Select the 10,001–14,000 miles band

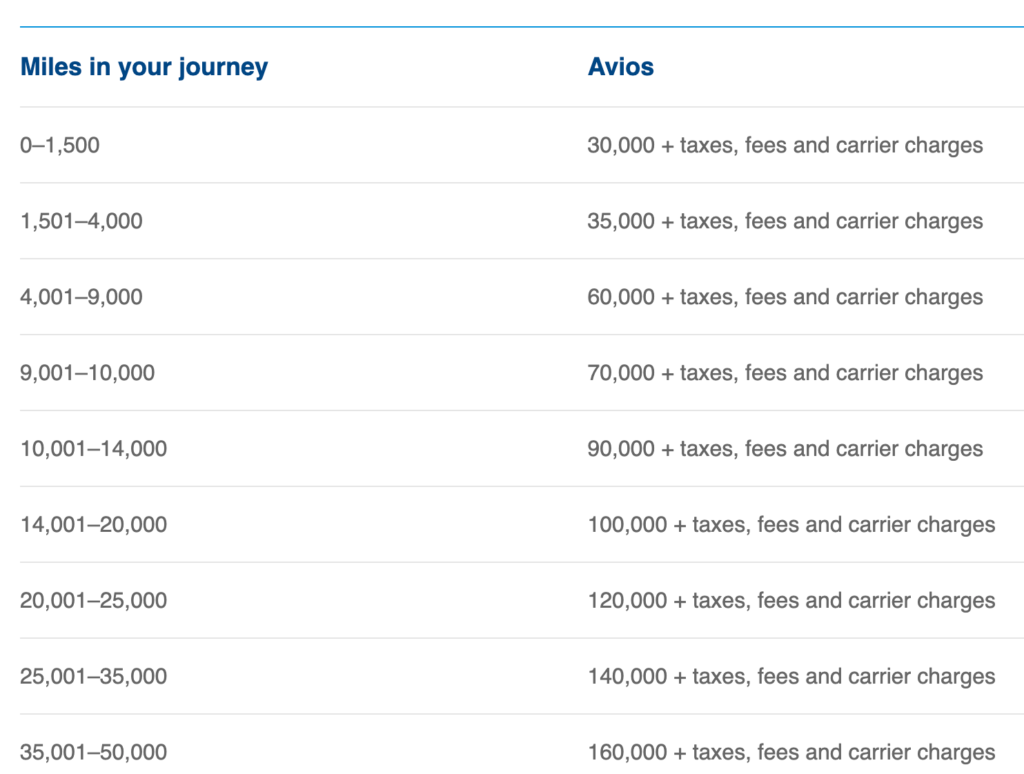tap(93, 448)
